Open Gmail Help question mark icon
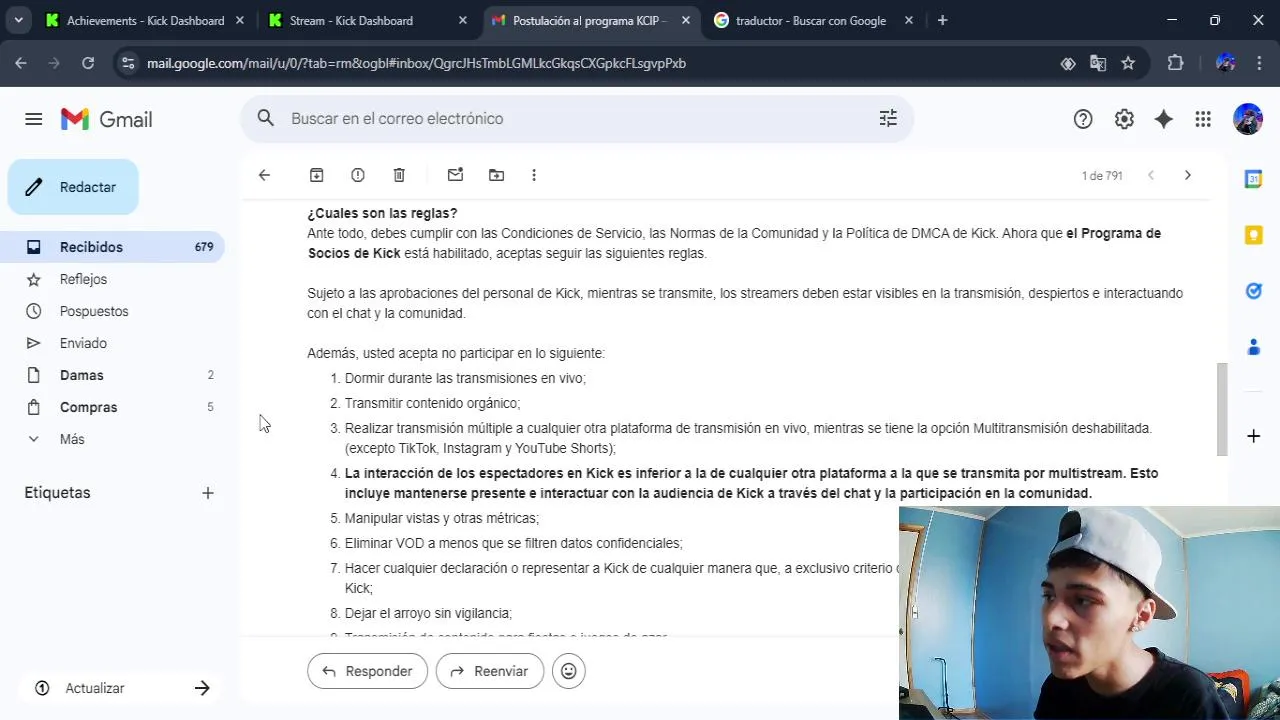1280x720 pixels. pyautogui.click(x=1083, y=119)
